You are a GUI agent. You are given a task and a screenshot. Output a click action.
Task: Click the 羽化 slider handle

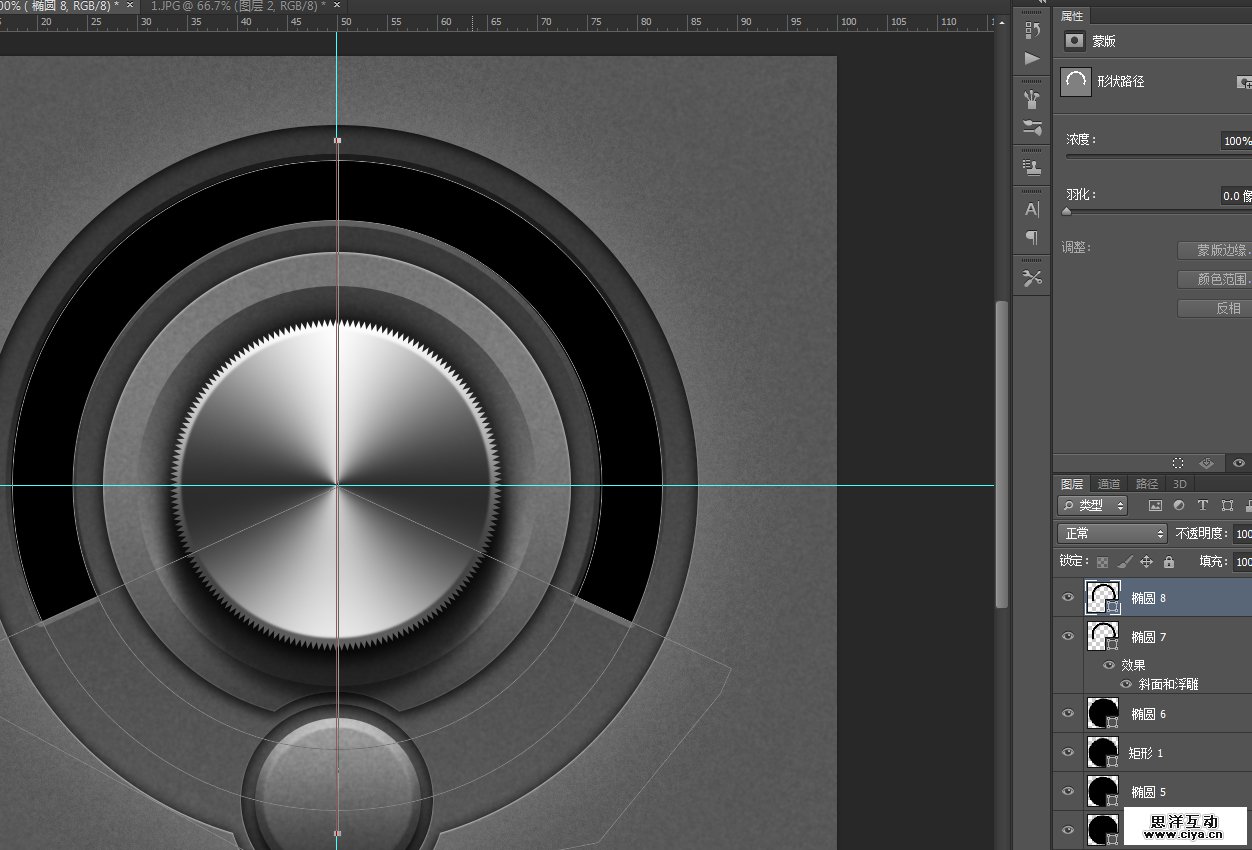(1066, 211)
